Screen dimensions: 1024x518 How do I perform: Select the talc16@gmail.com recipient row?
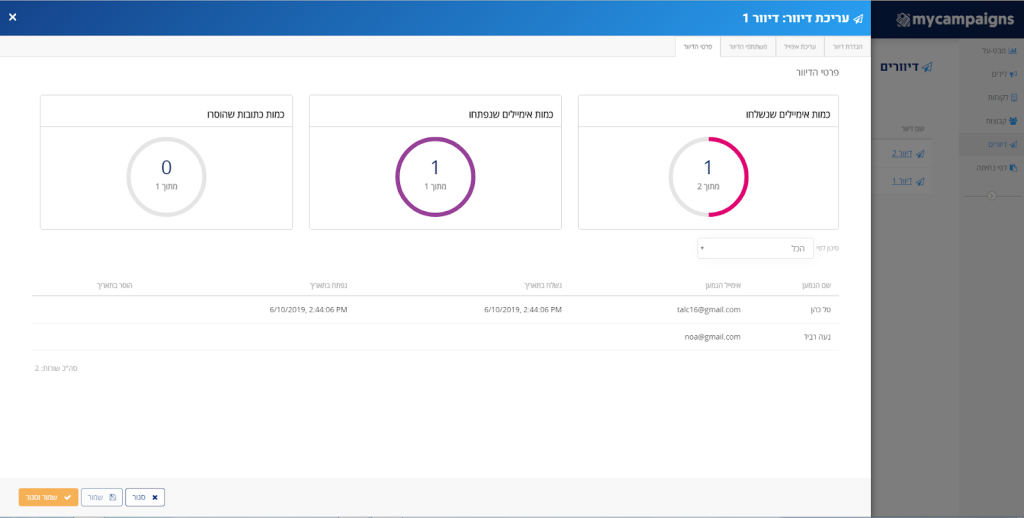435,310
